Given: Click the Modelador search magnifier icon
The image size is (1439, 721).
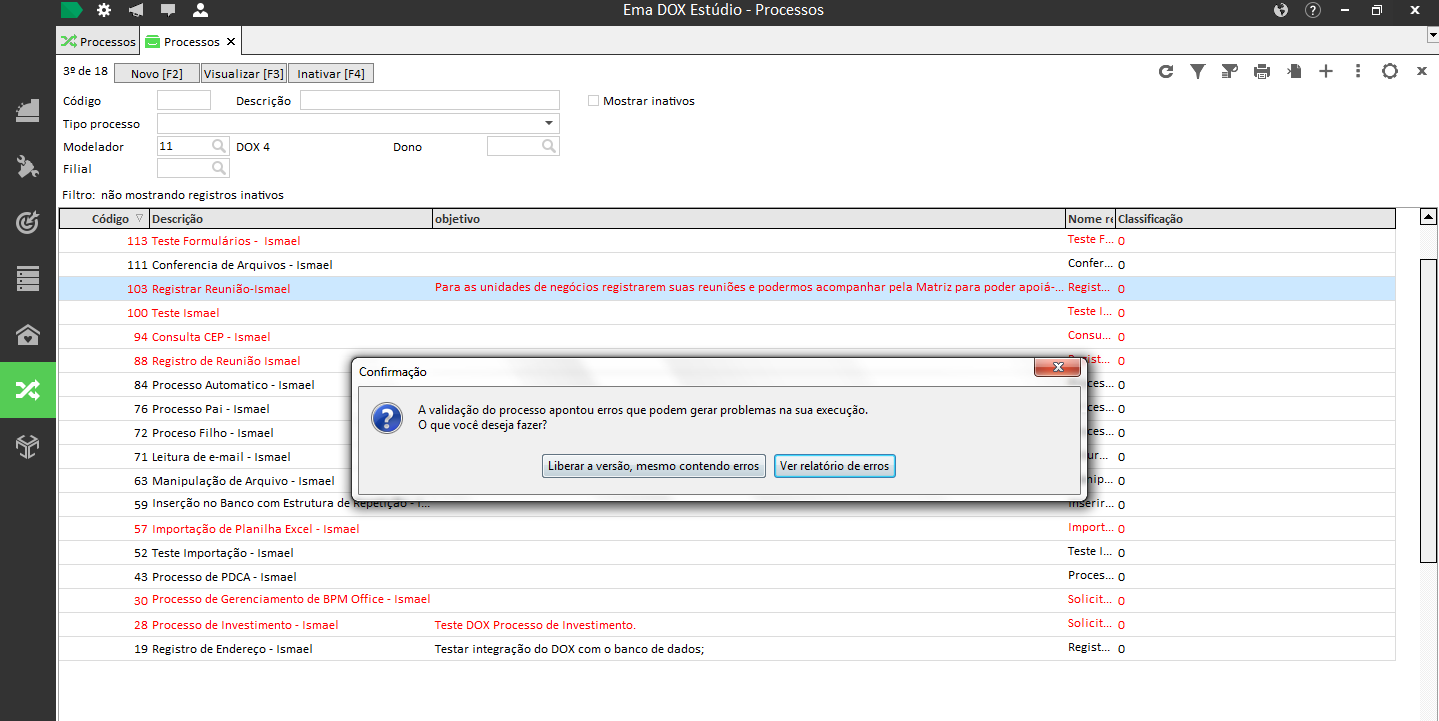Looking at the screenshot, I should 219,146.
